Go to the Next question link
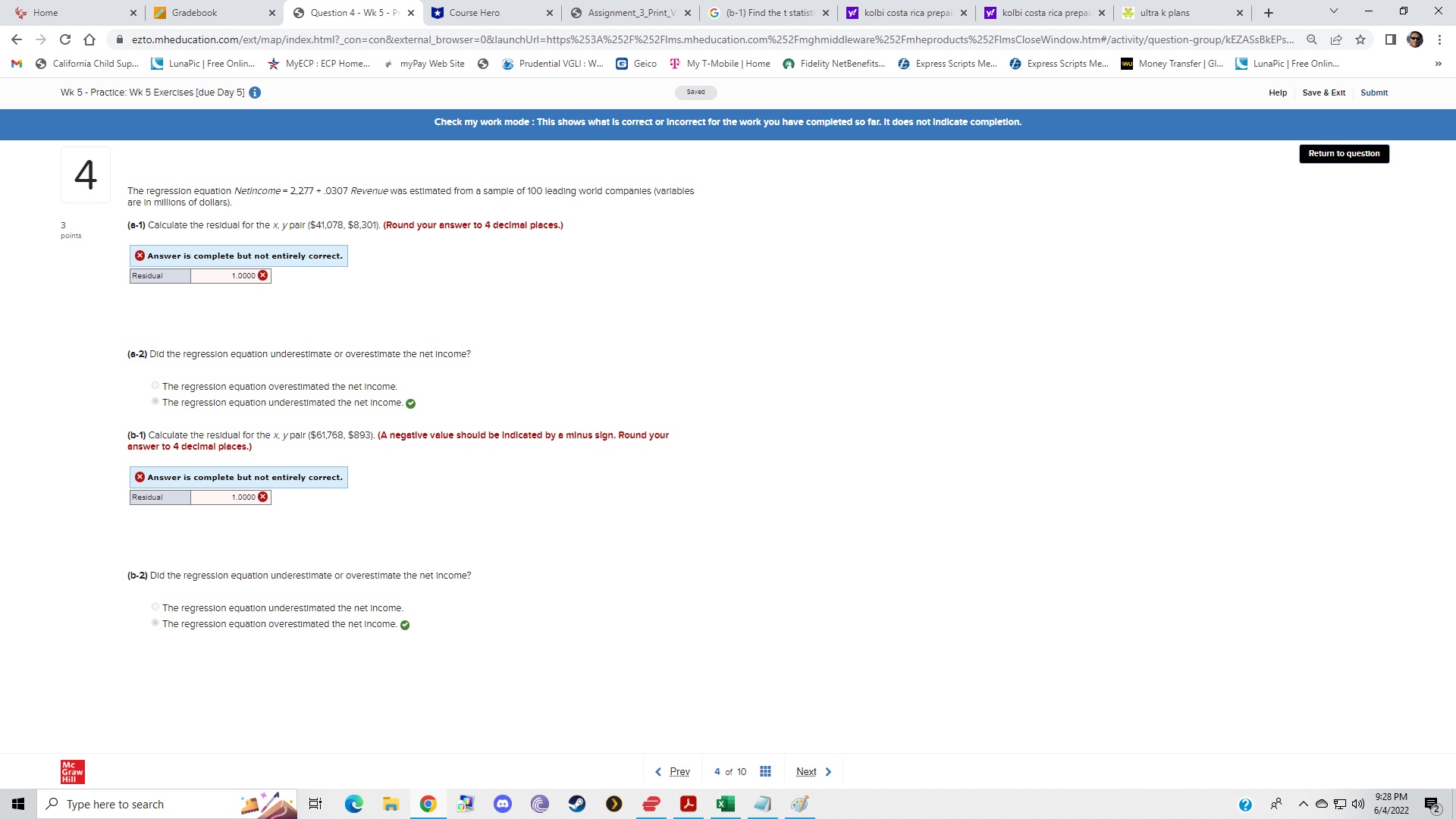The image size is (1456, 819). (806, 771)
